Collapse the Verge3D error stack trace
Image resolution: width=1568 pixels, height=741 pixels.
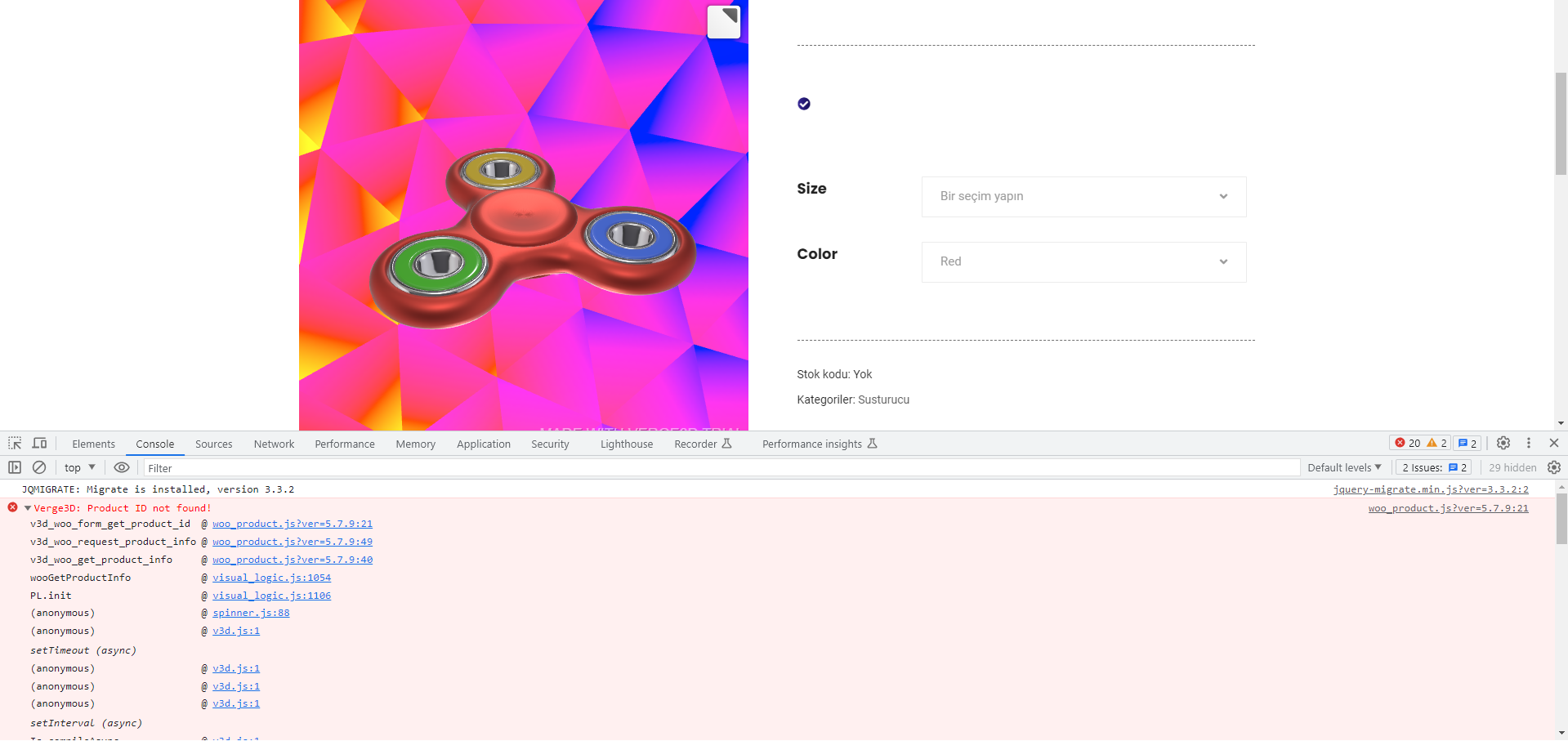[x=28, y=508]
